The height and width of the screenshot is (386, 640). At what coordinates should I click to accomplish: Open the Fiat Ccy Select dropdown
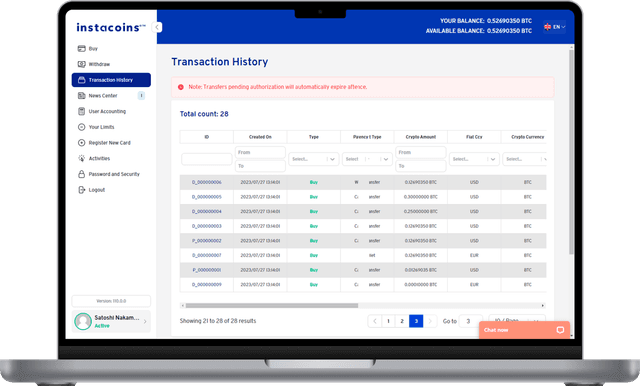[474, 159]
